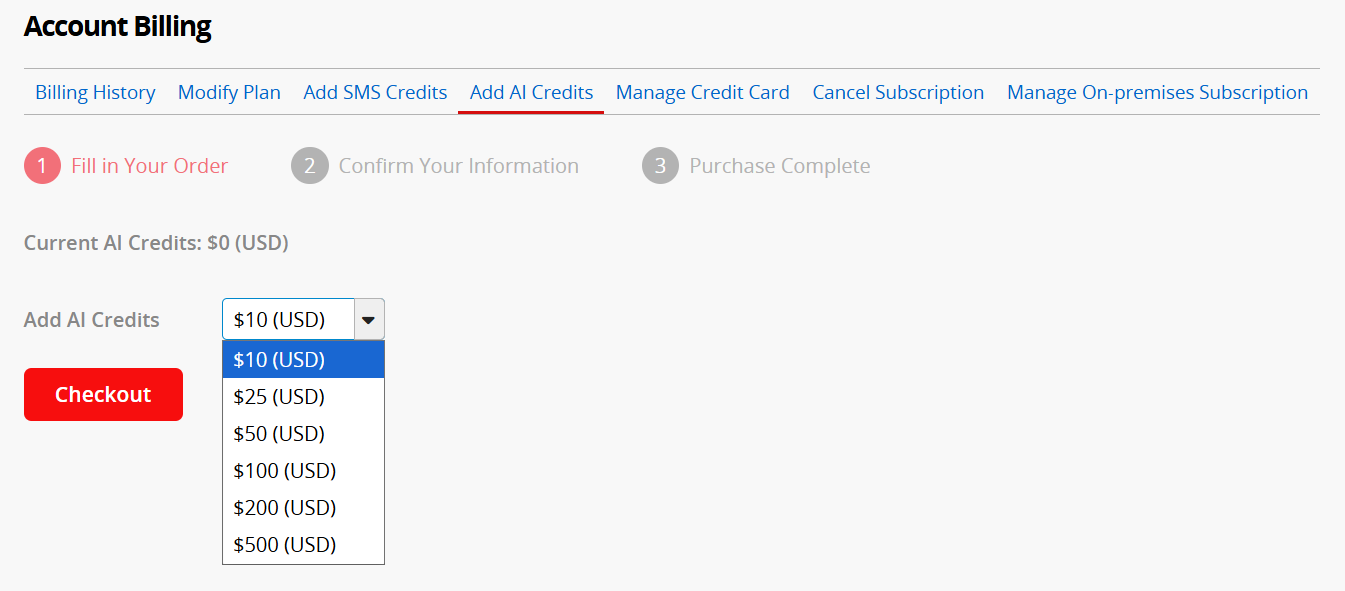Click the step 2 circle icon
This screenshot has height=591, width=1345.
click(310, 166)
